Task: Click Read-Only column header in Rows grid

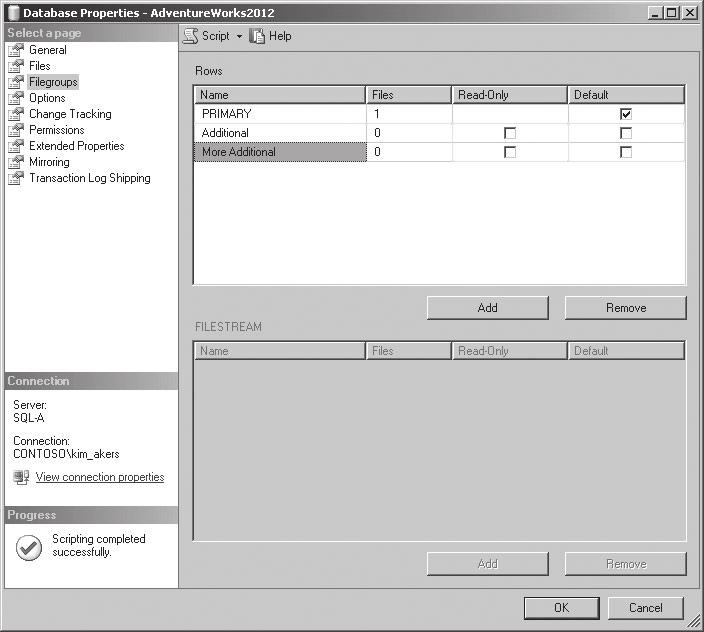Action: (x=510, y=95)
